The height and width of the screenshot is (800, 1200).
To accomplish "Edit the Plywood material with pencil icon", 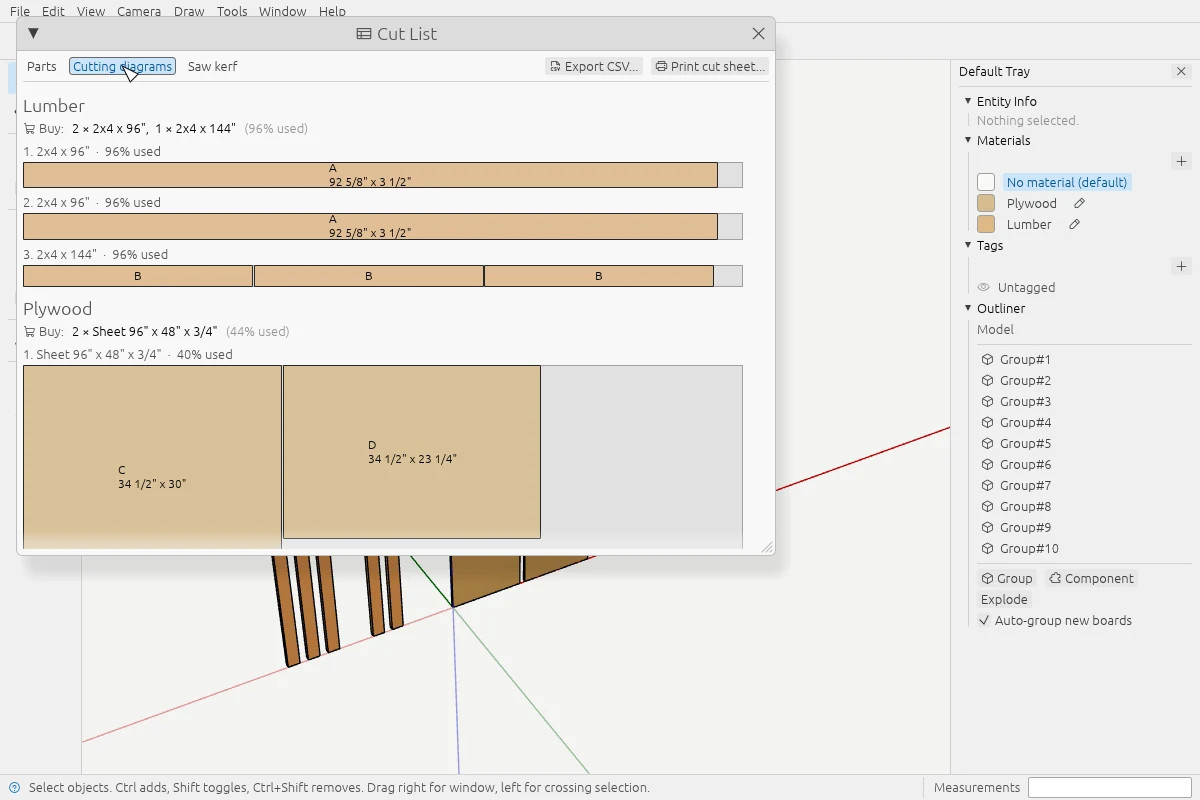I will [x=1079, y=204].
